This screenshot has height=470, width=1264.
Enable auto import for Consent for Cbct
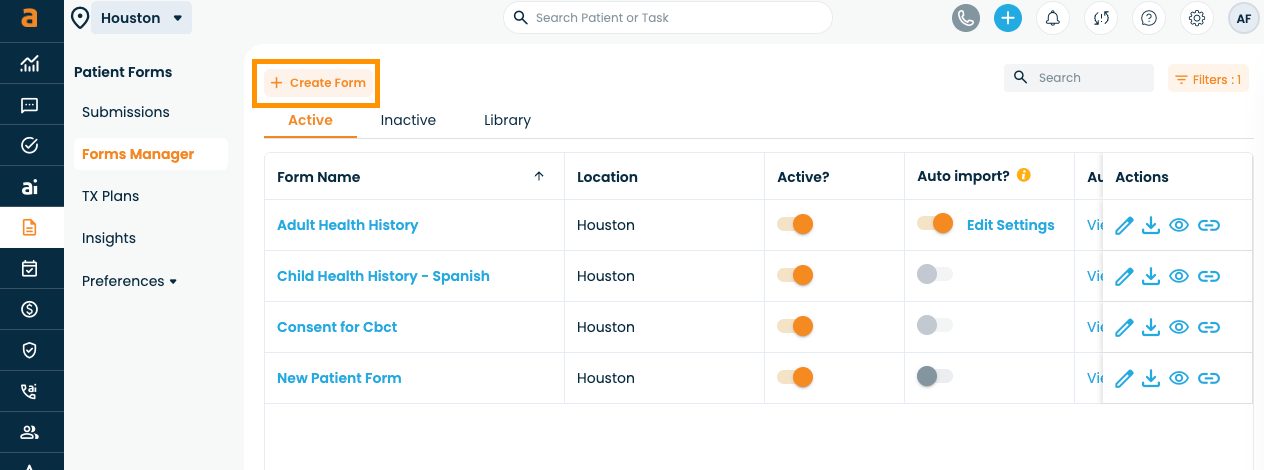coord(935,325)
